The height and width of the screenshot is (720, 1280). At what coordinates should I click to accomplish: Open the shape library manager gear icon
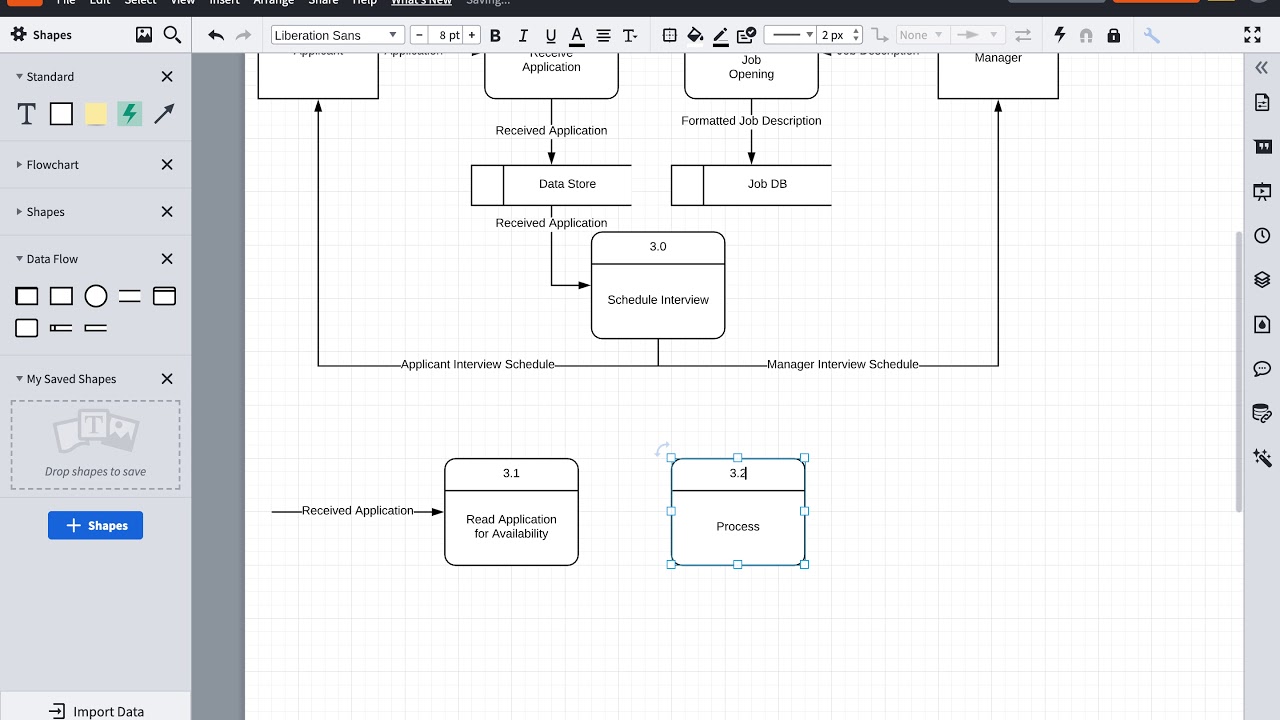(x=18, y=35)
